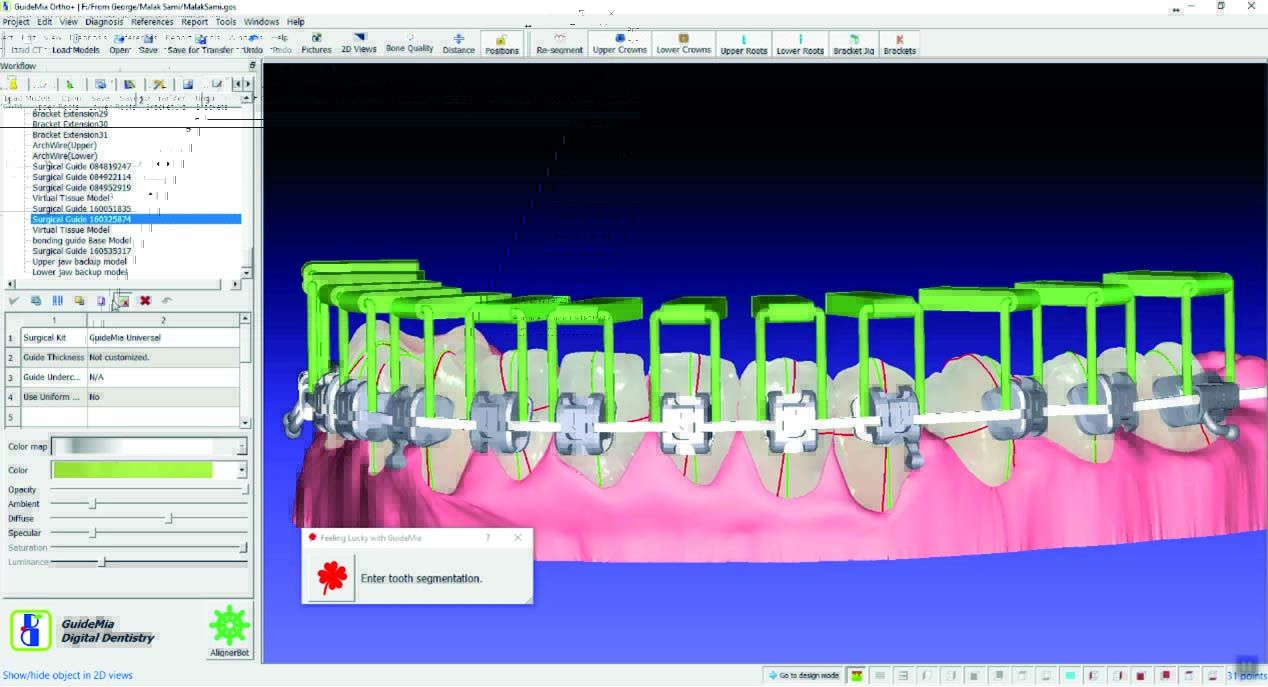Click the red clover Feeling Lucky icon

coord(331,578)
